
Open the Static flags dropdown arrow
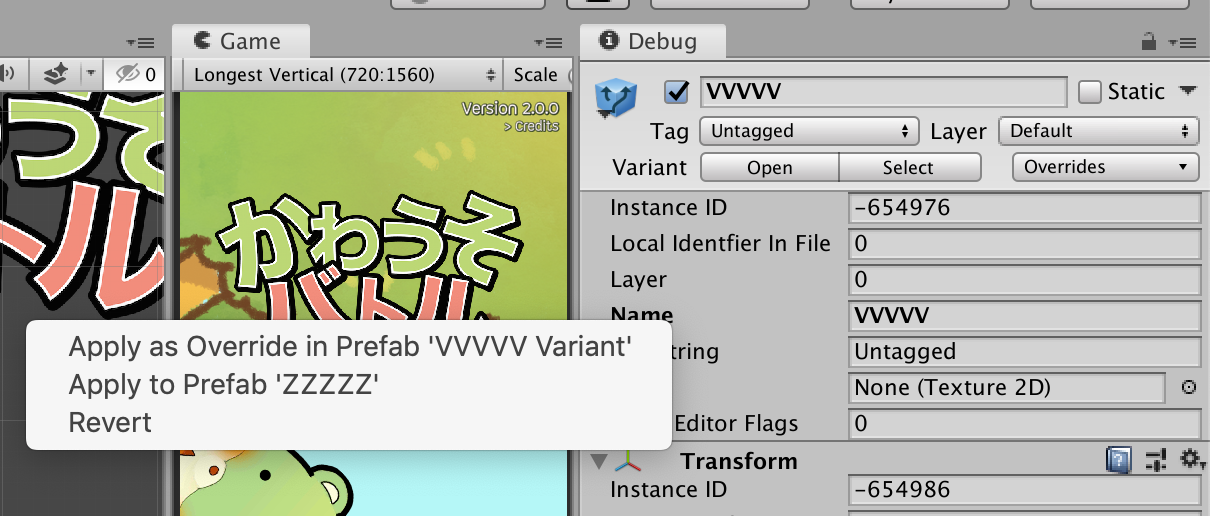click(x=1187, y=91)
